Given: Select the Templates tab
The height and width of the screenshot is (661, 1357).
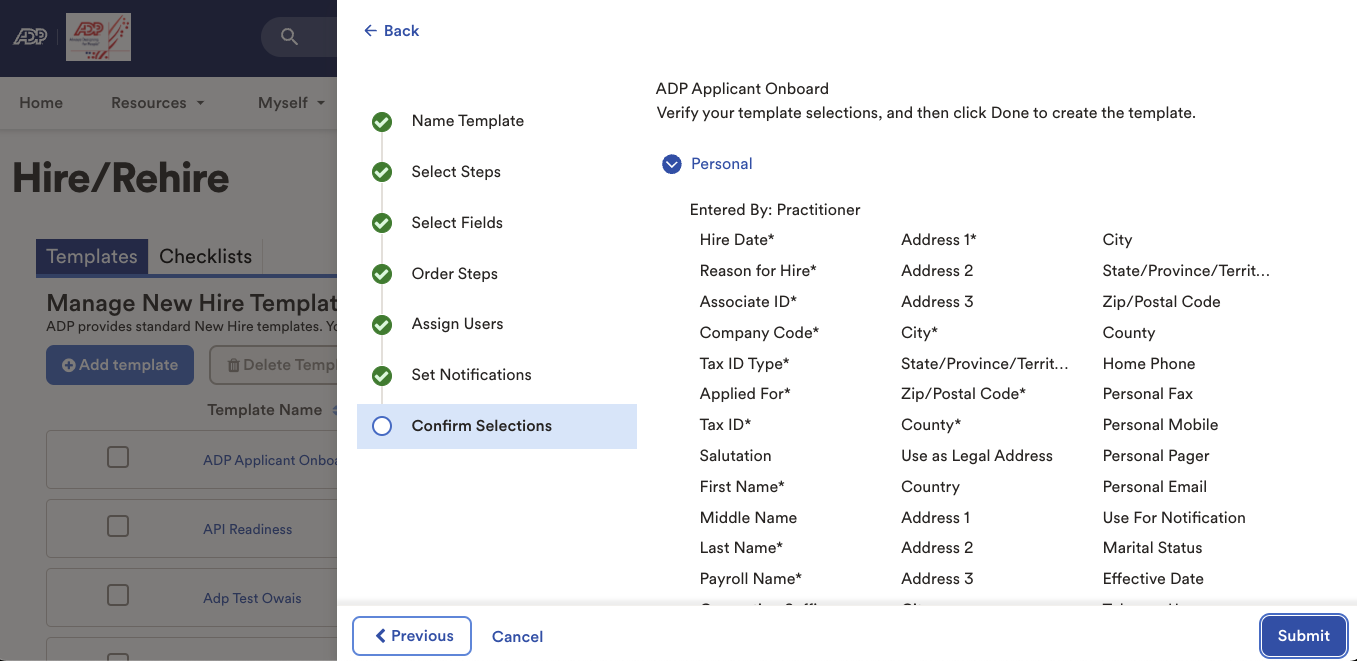Looking at the screenshot, I should pyautogui.click(x=91, y=256).
